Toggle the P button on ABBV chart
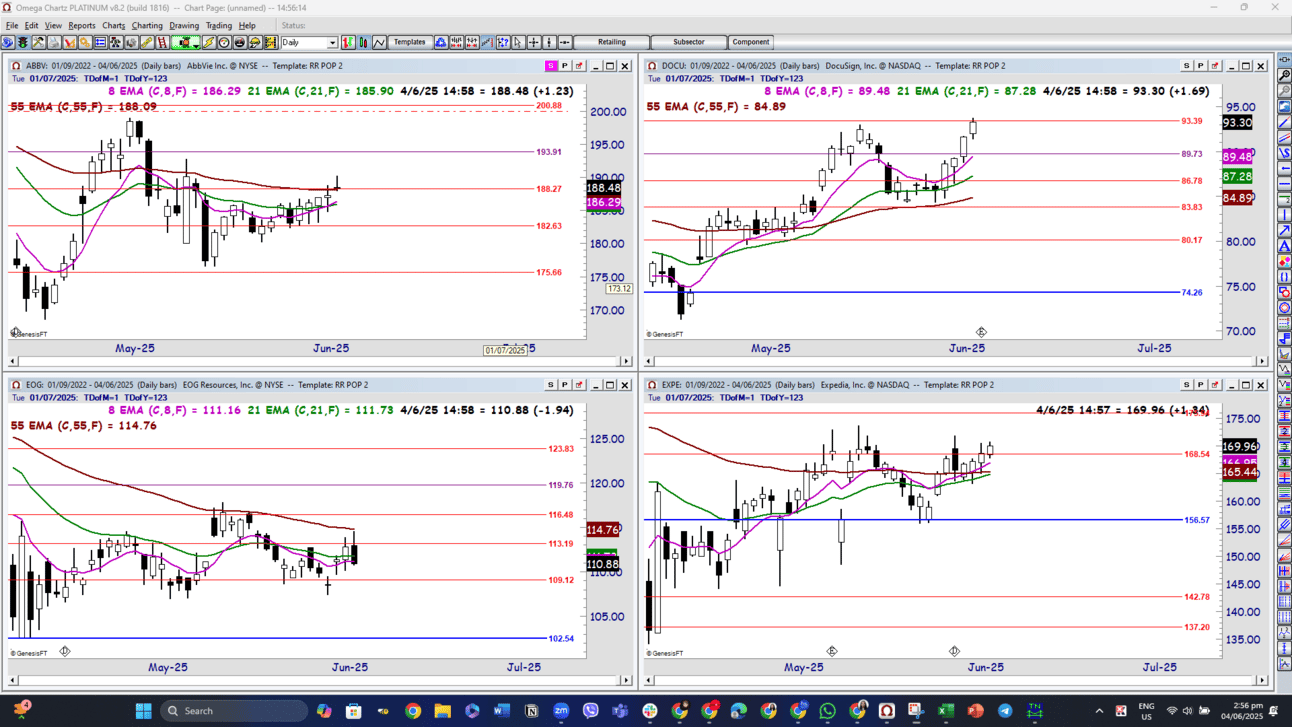Viewport: 1292px width, 727px height. (564, 66)
